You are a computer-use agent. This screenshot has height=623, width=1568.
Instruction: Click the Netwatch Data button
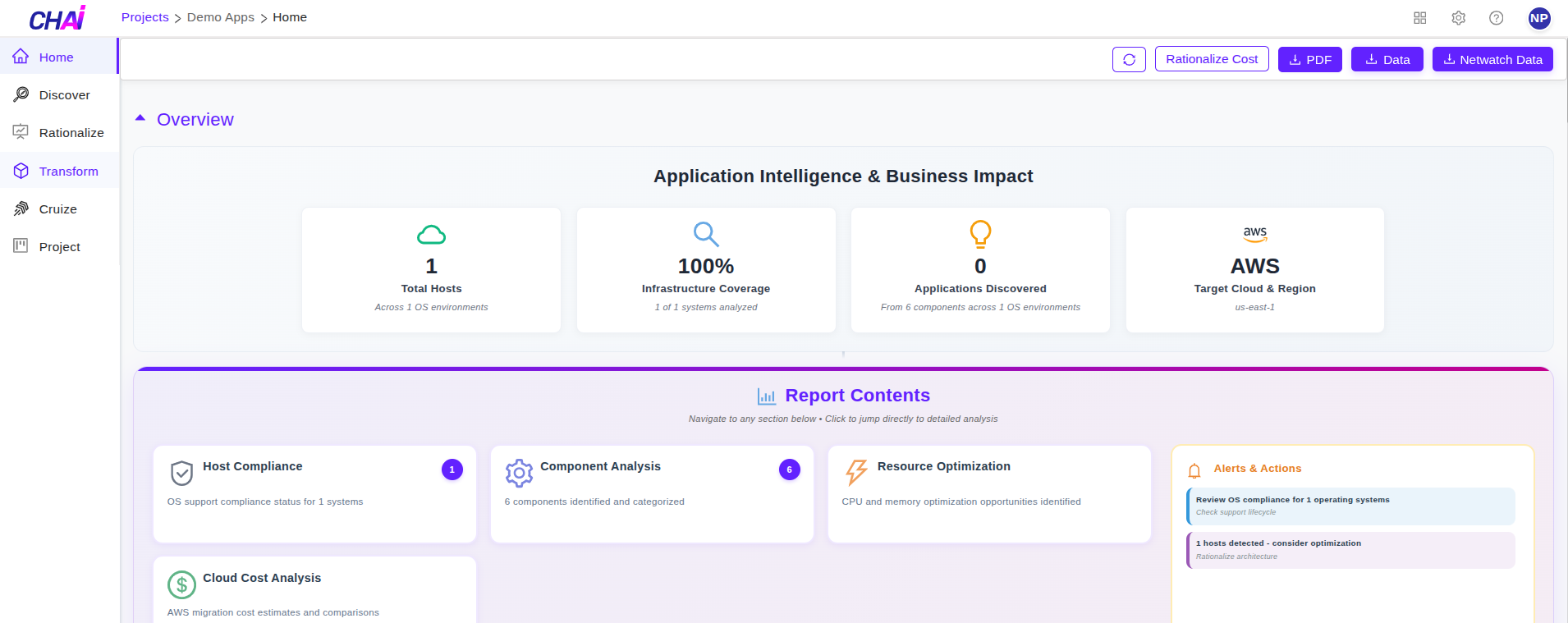click(x=1492, y=59)
